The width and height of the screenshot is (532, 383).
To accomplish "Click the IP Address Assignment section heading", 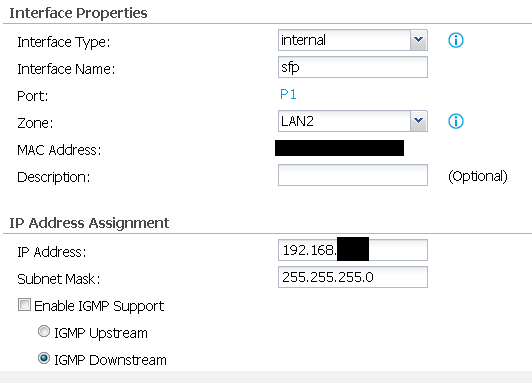I will [x=89, y=223].
